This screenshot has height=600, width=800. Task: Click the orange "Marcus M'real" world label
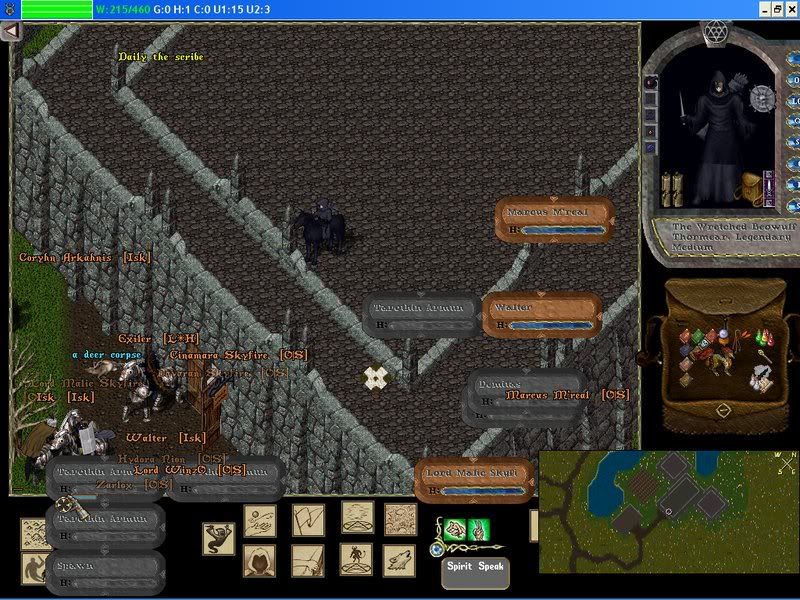(547, 395)
